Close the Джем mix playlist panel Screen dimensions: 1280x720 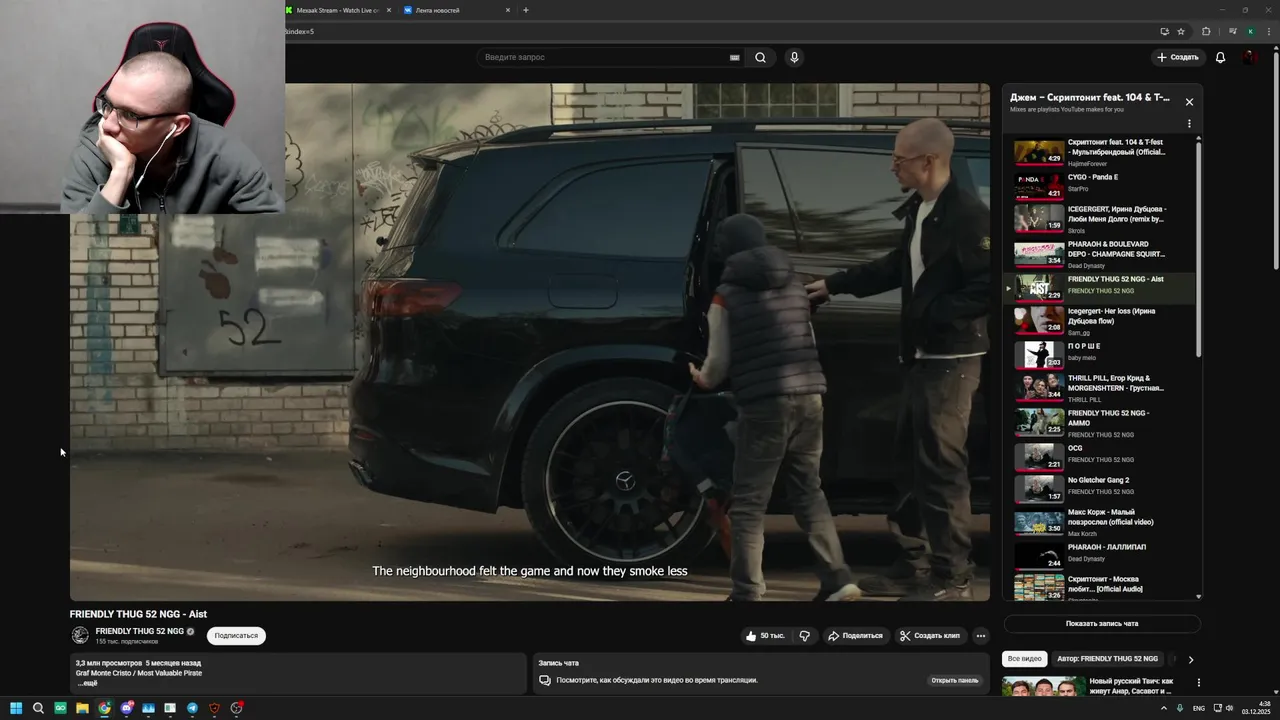tap(1189, 102)
